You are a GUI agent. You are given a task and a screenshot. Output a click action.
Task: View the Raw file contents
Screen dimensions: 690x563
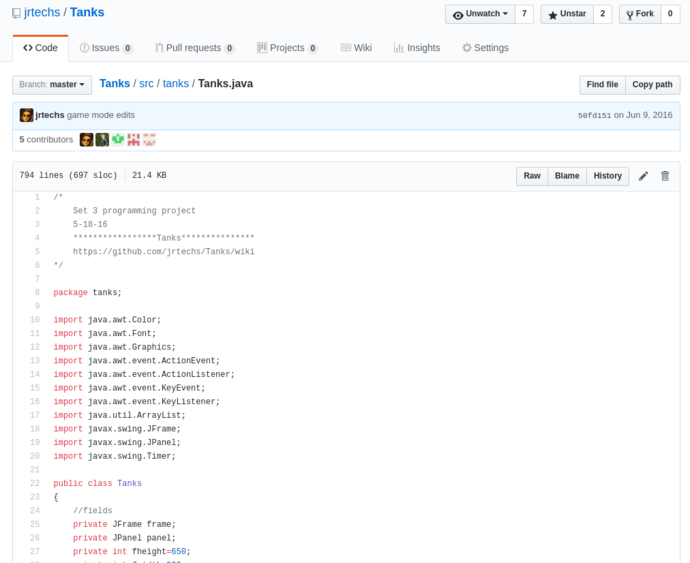tap(532, 176)
